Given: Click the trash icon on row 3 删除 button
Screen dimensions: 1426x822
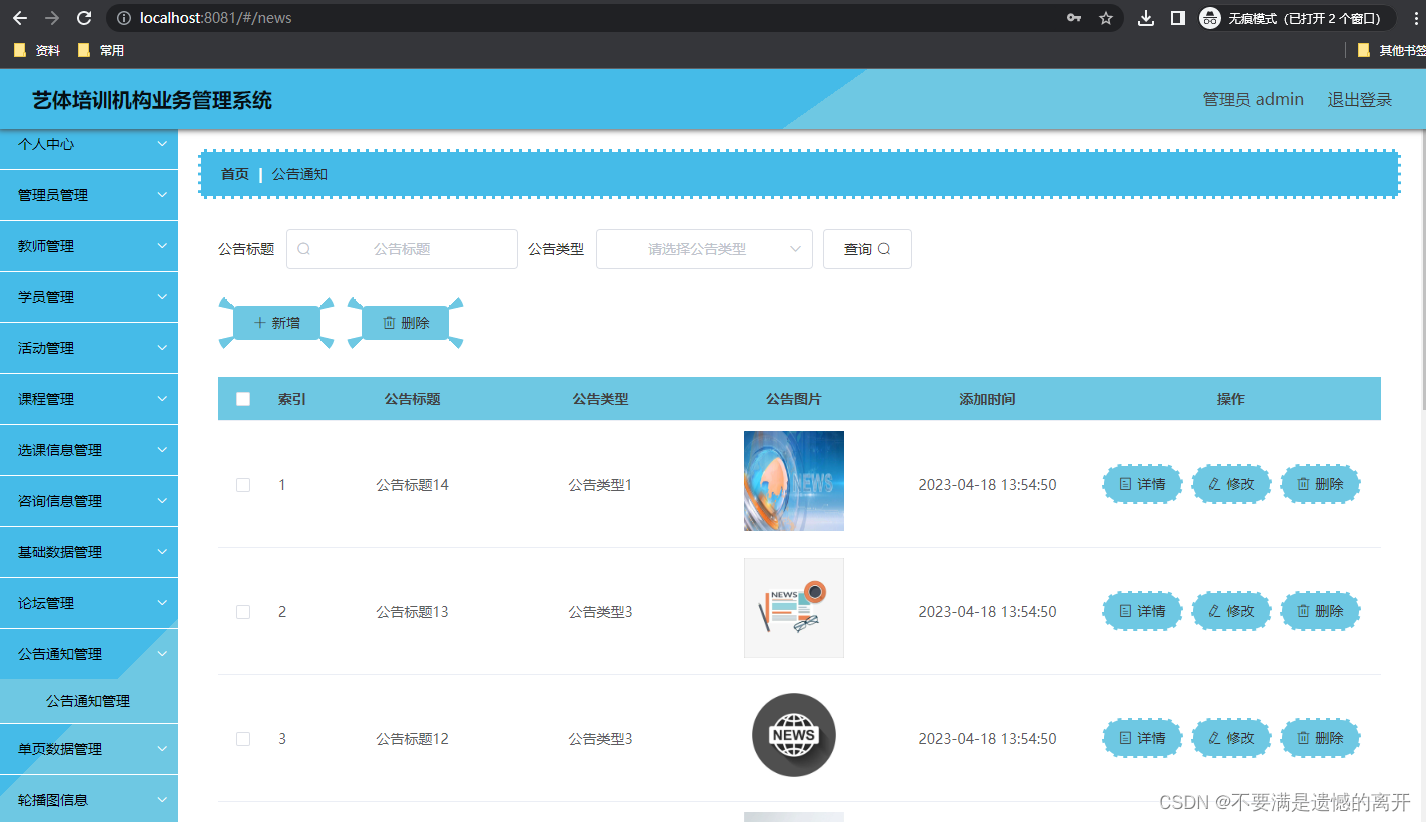Looking at the screenshot, I should (x=1303, y=738).
